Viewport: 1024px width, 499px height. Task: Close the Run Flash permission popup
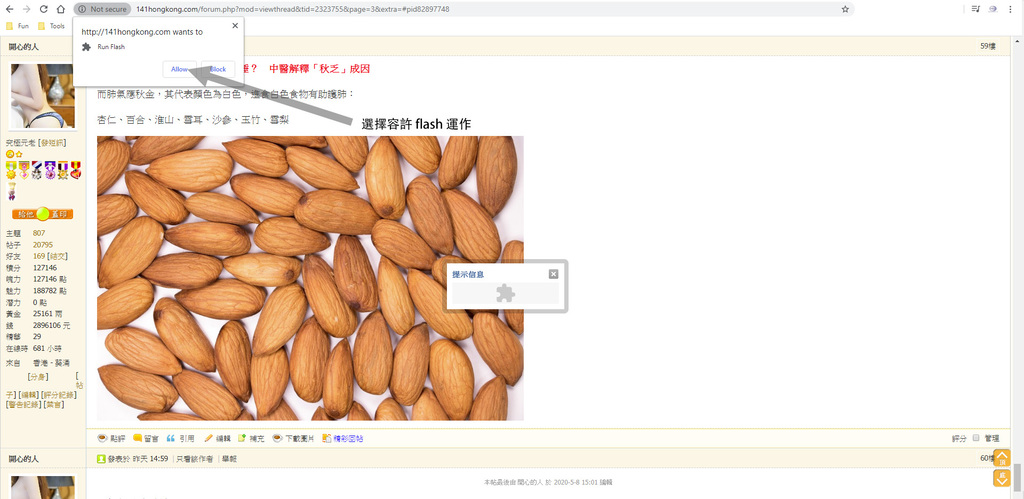235,25
